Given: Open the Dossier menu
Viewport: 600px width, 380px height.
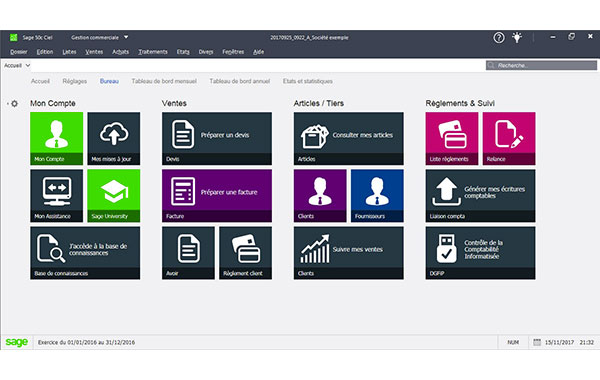Looking at the screenshot, I should pyautogui.click(x=19, y=52).
